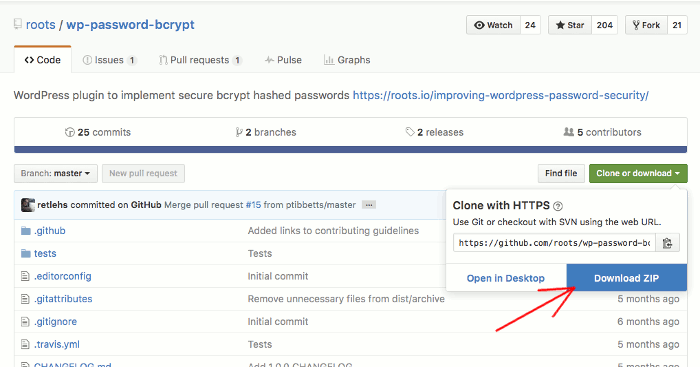
Task: Open the .editorconfig file
Action: pyautogui.click(x=62, y=276)
